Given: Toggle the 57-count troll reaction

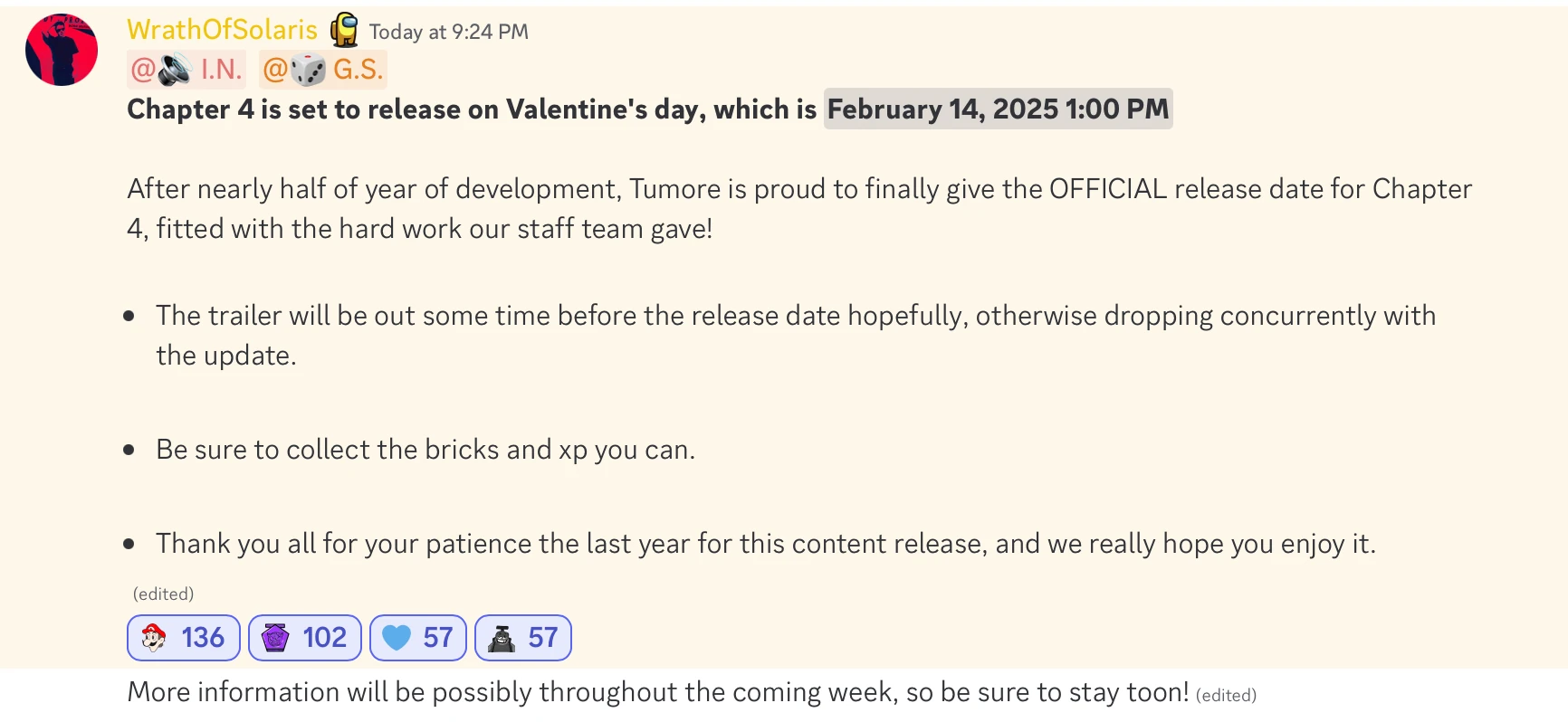Looking at the screenshot, I should coord(522,638).
